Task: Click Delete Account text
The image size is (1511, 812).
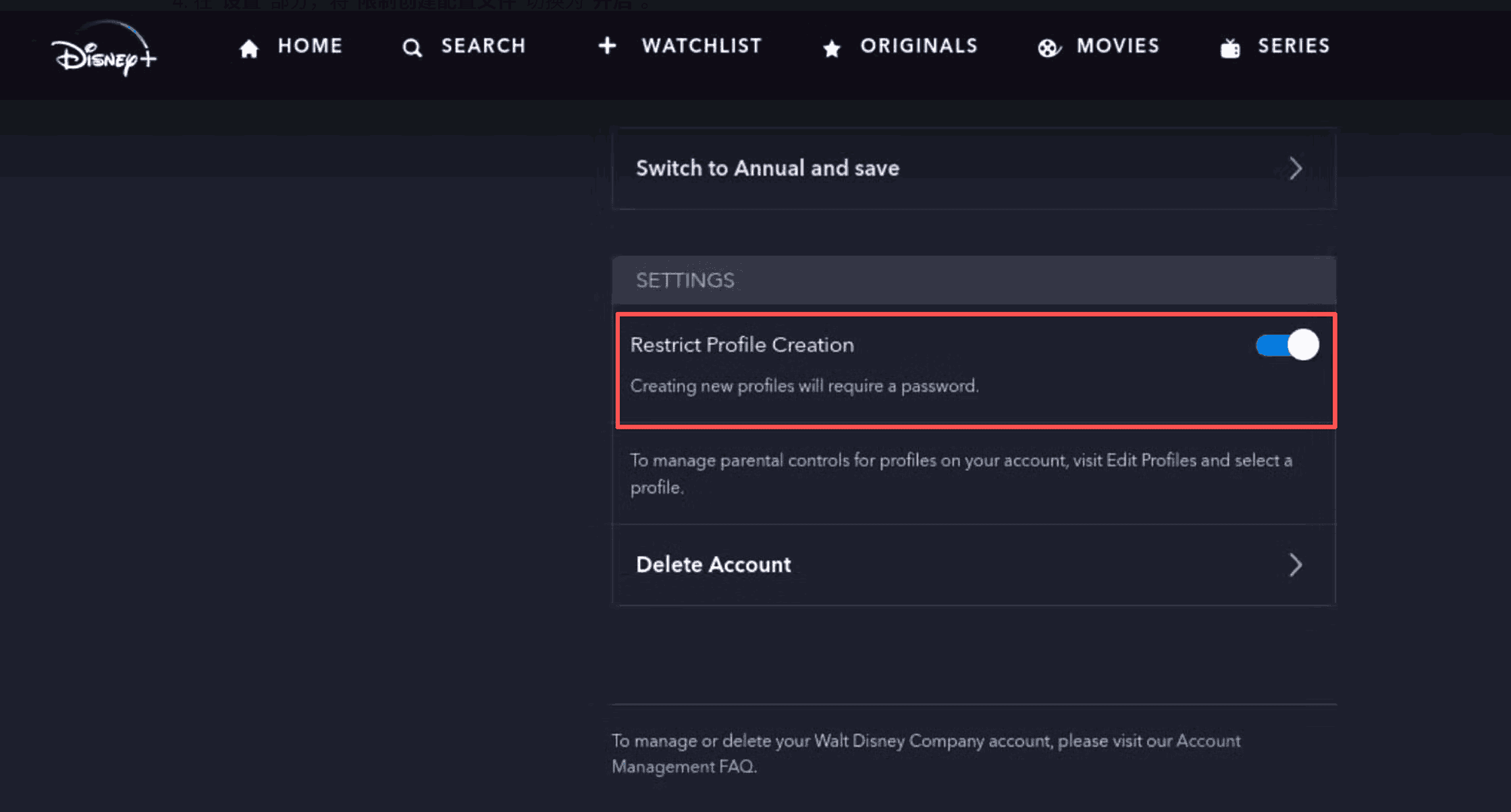Action: pyautogui.click(x=713, y=565)
